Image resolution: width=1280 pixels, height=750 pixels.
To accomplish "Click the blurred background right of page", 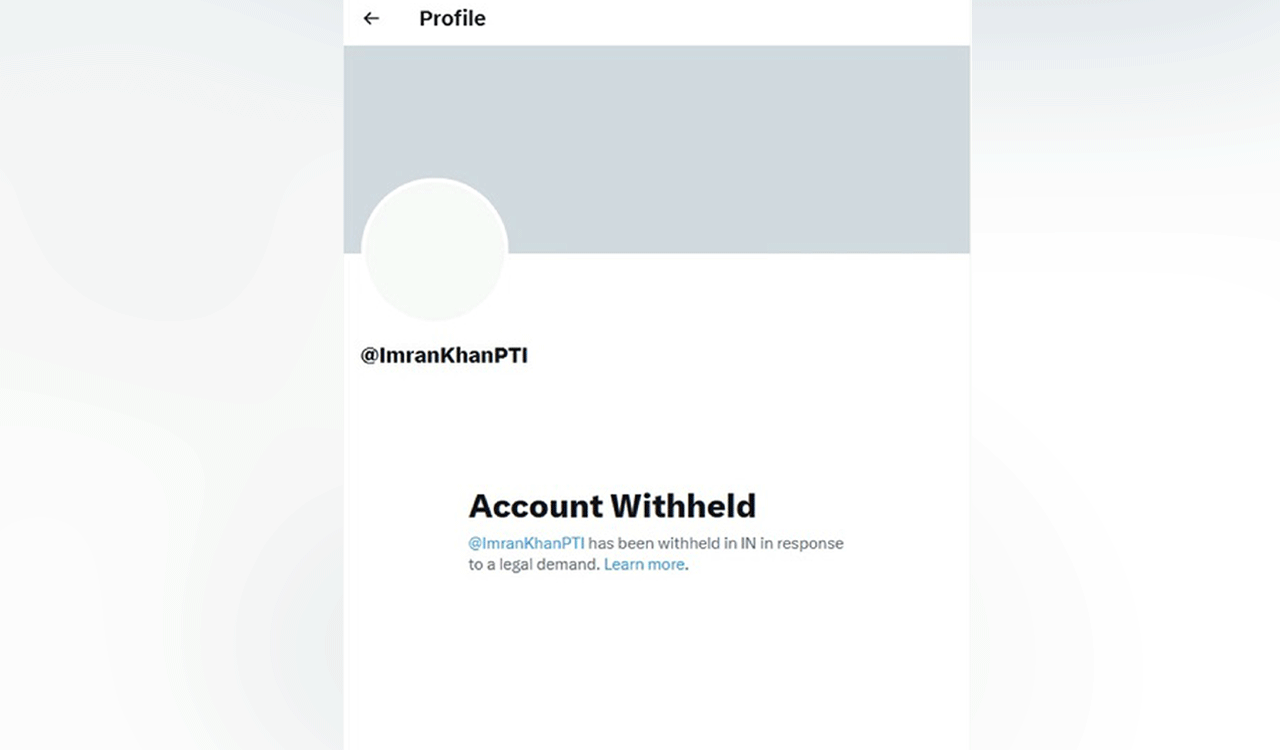I will [1125, 375].
